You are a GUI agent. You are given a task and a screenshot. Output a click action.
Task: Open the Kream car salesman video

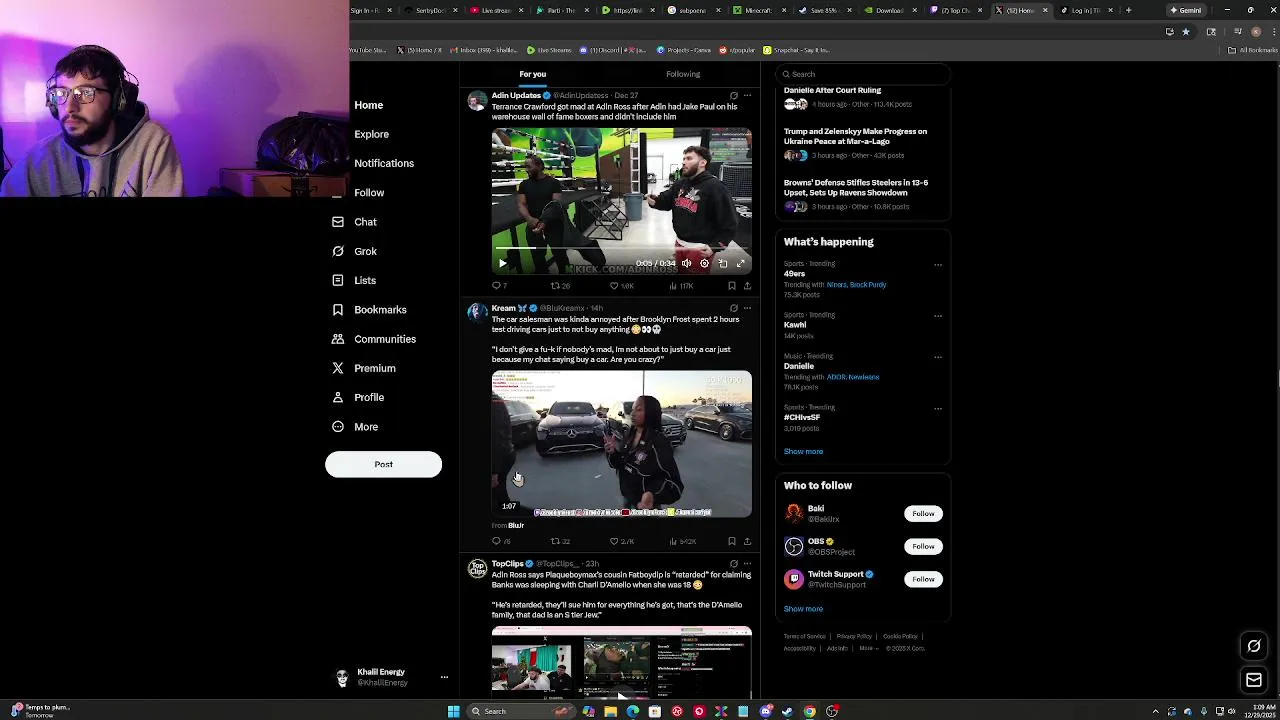621,444
